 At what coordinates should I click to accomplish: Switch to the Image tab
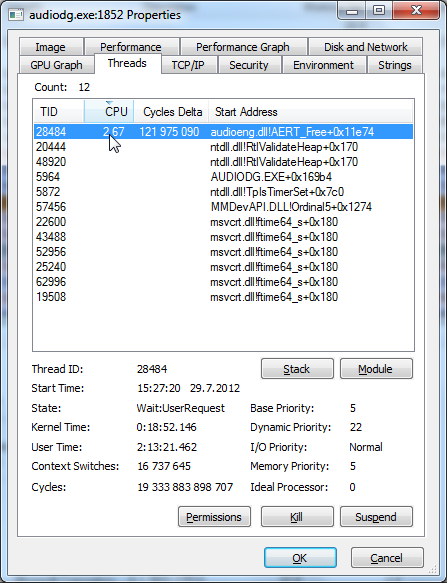click(51, 47)
